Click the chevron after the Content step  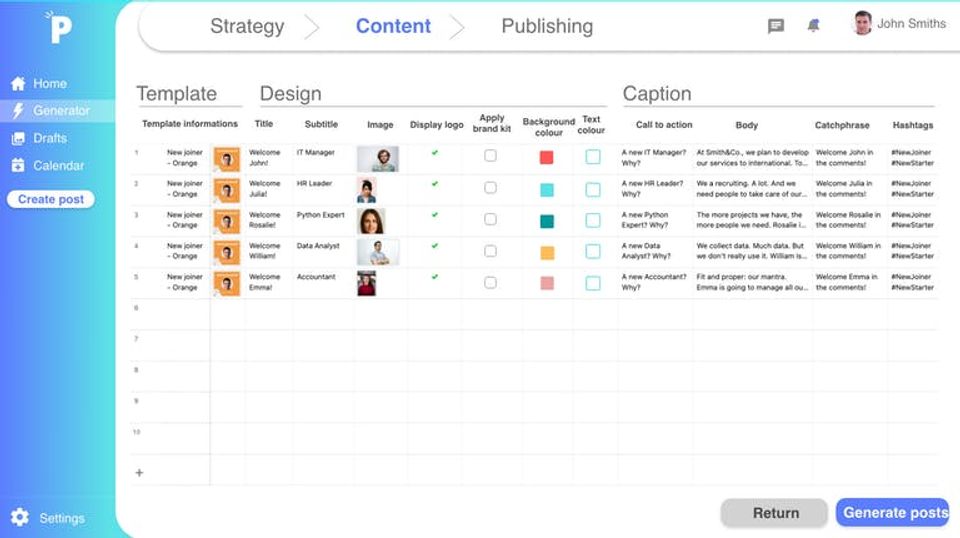[x=457, y=27]
